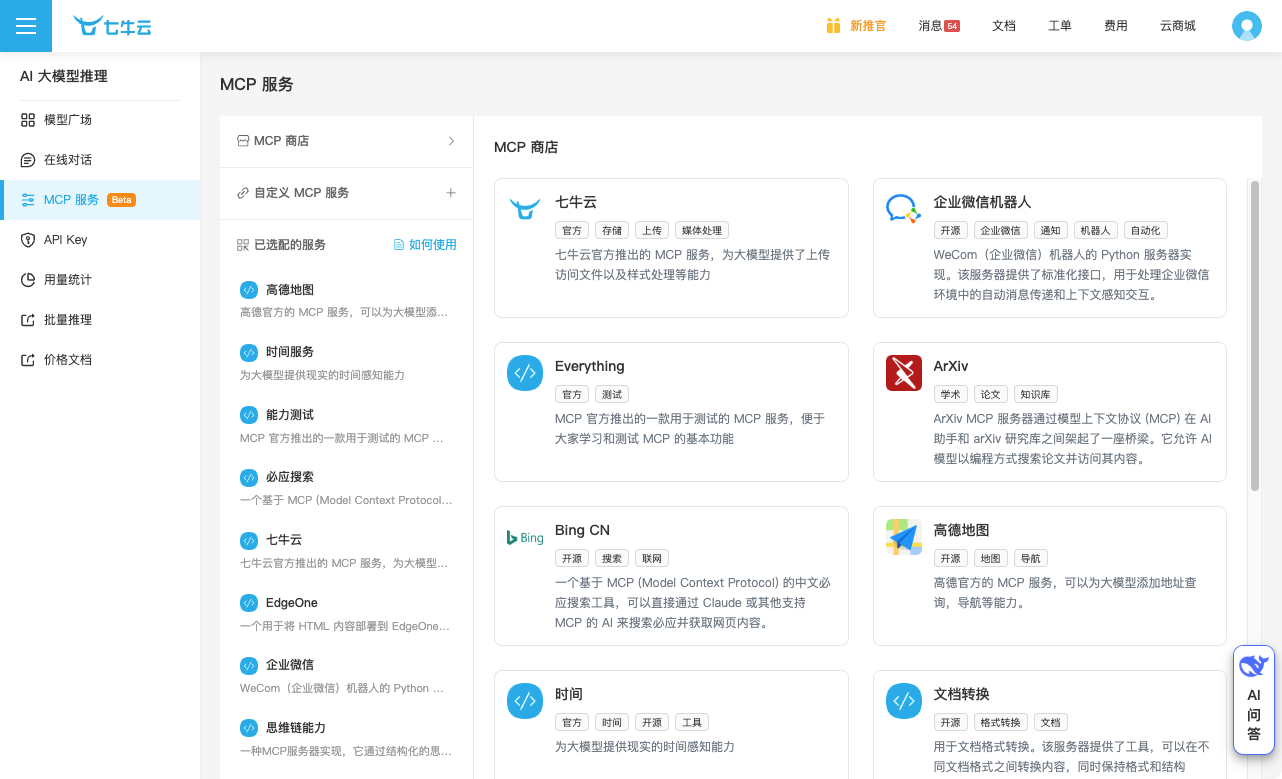
Task: Click the MCP store list scrollbar
Action: coord(1254,335)
